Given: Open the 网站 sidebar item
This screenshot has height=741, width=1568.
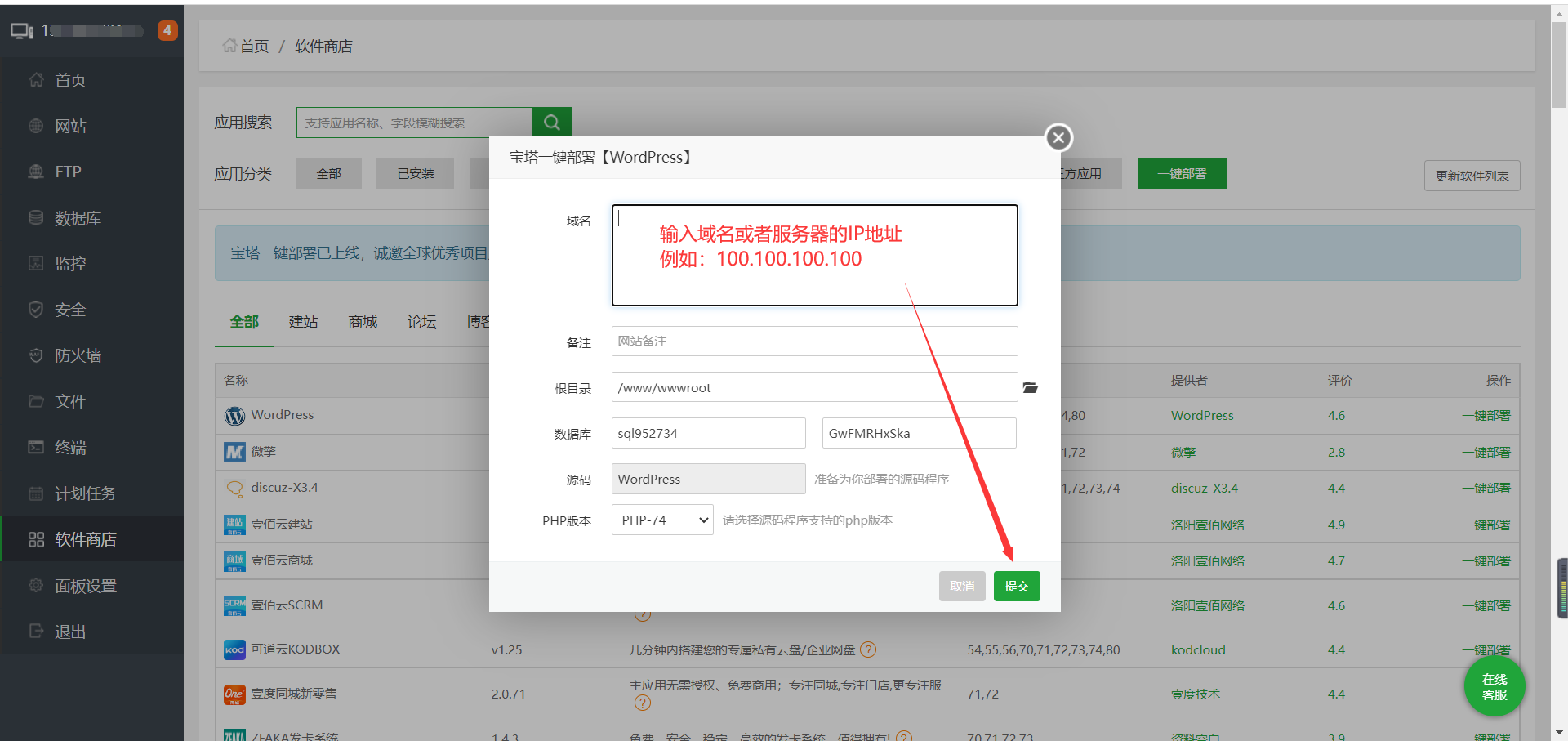Looking at the screenshot, I should (91, 126).
